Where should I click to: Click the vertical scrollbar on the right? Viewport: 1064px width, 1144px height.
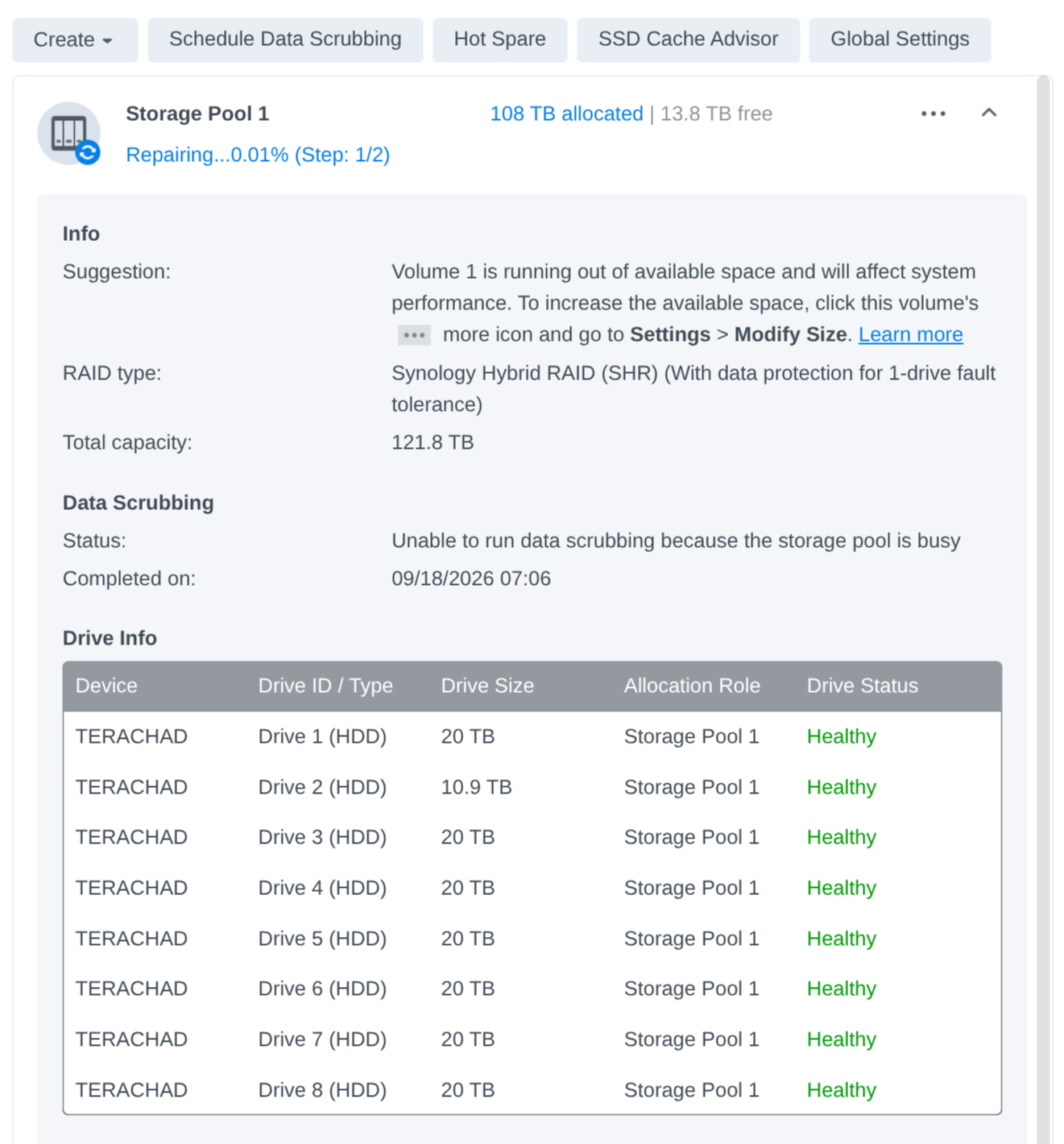1045,610
